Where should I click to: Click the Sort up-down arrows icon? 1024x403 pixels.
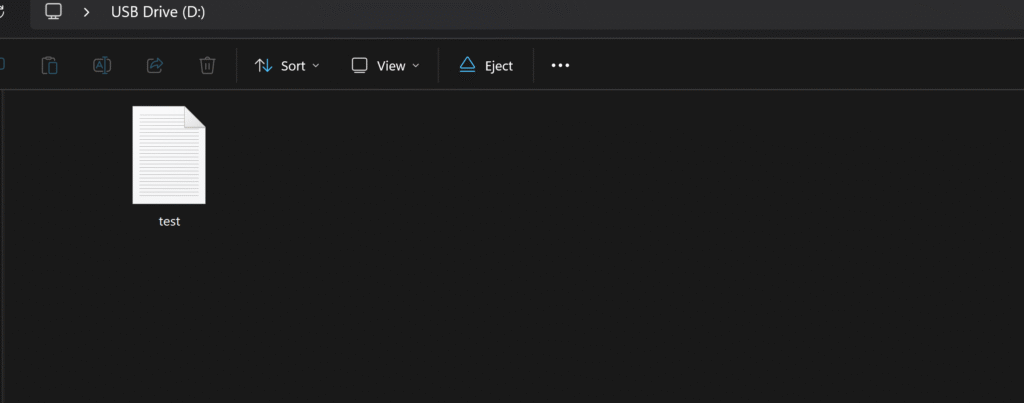point(263,65)
